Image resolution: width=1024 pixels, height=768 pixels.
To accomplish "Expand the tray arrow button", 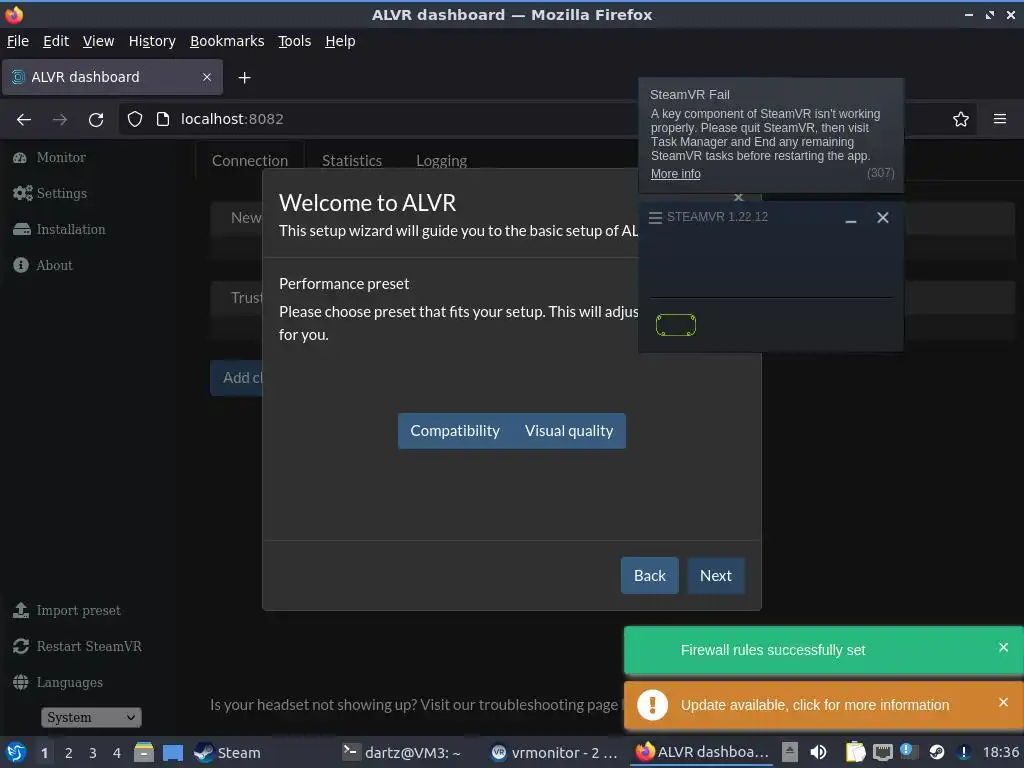I will coord(790,753).
